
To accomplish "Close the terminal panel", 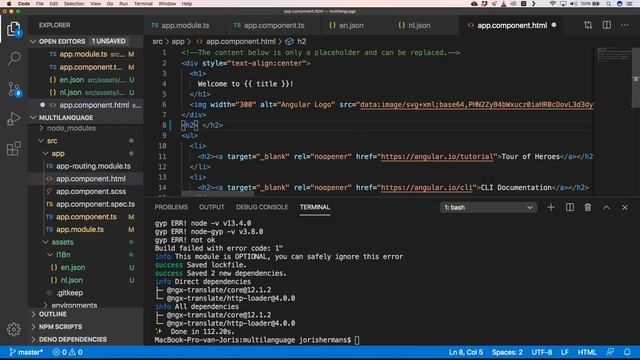I will pos(625,207).
